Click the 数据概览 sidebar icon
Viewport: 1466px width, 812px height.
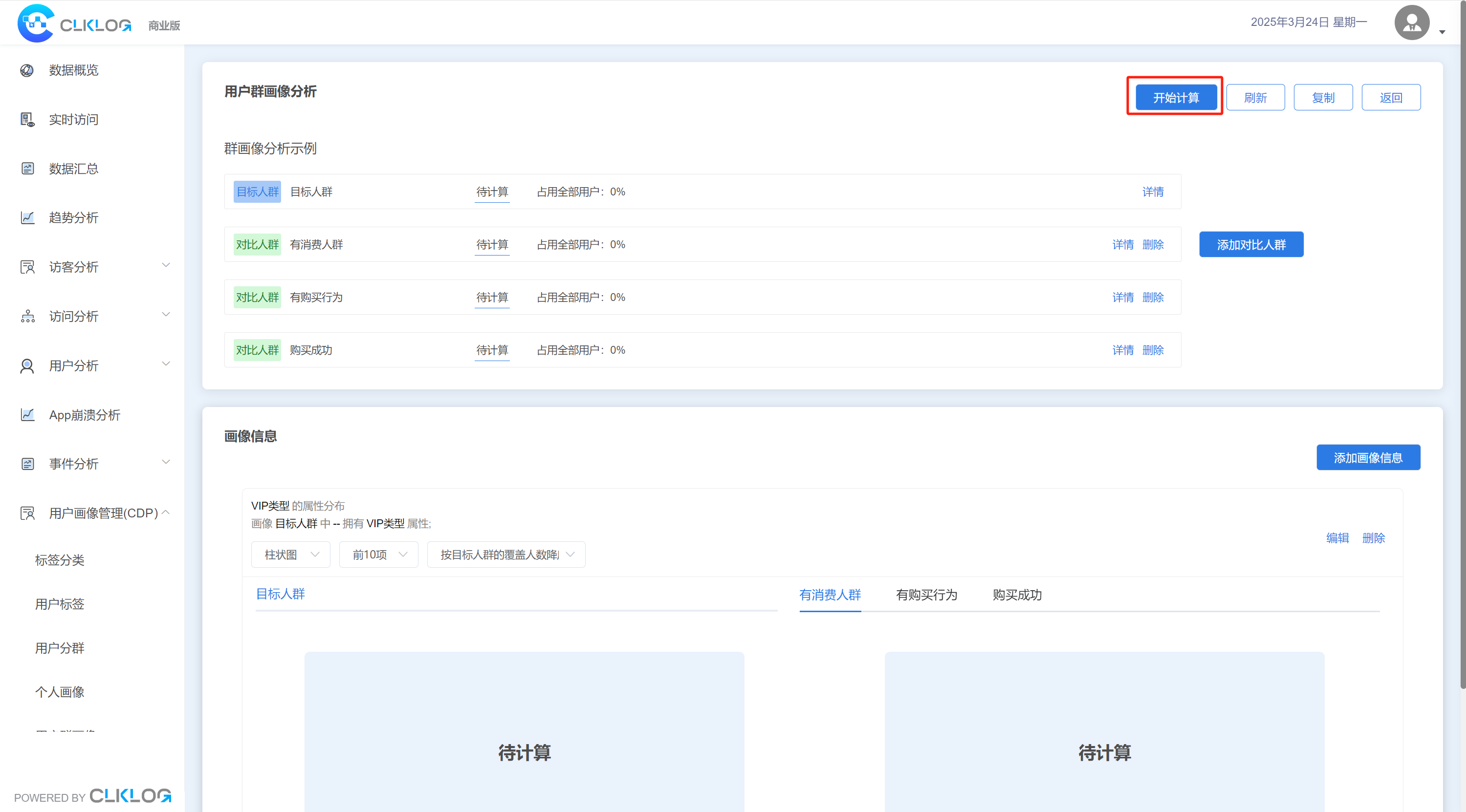tap(27, 70)
